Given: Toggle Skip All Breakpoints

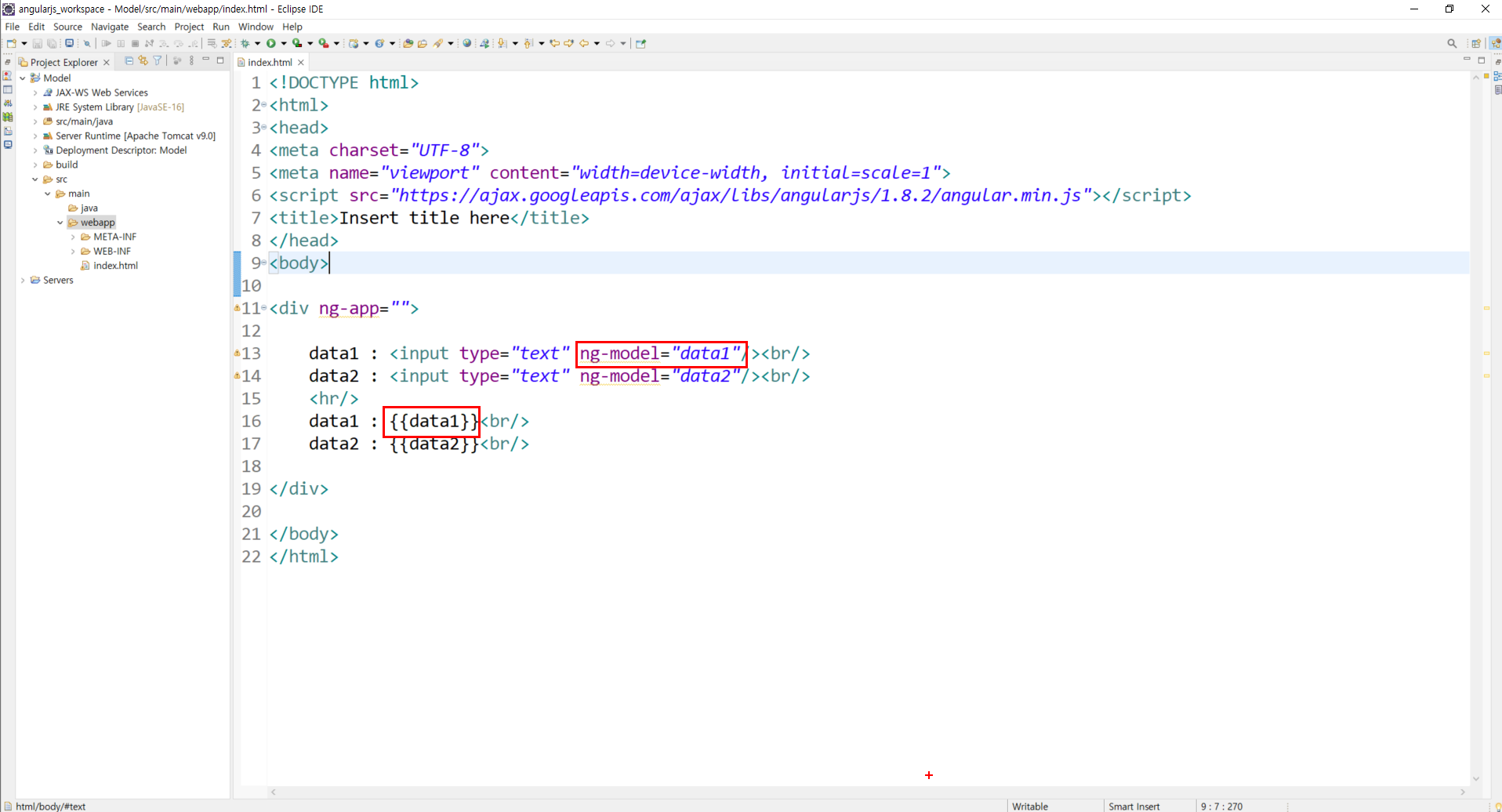Looking at the screenshot, I should pyautogui.click(x=86, y=43).
